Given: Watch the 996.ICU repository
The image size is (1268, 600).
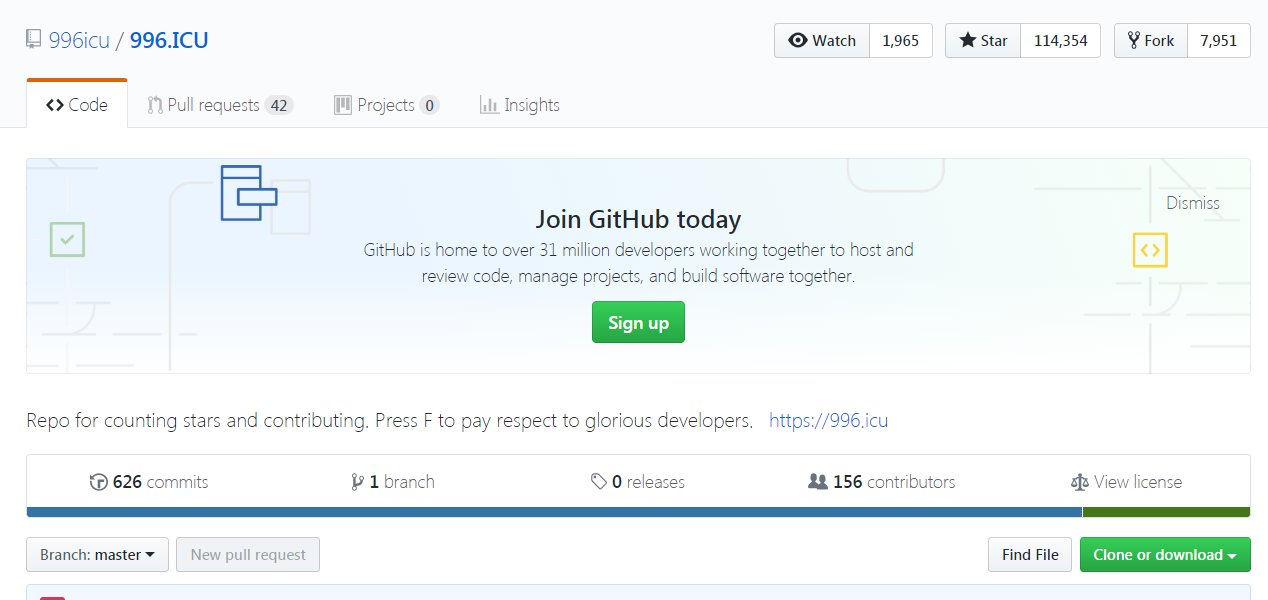Looking at the screenshot, I should pos(822,41).
